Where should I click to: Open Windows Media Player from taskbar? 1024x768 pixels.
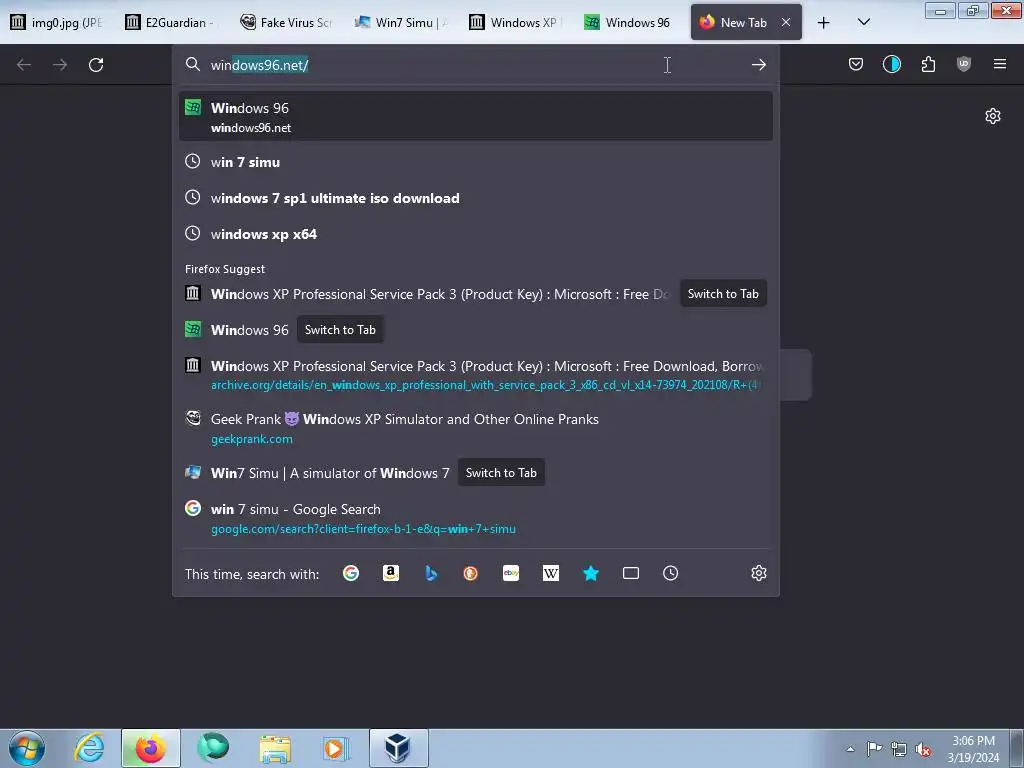(336, 748)
